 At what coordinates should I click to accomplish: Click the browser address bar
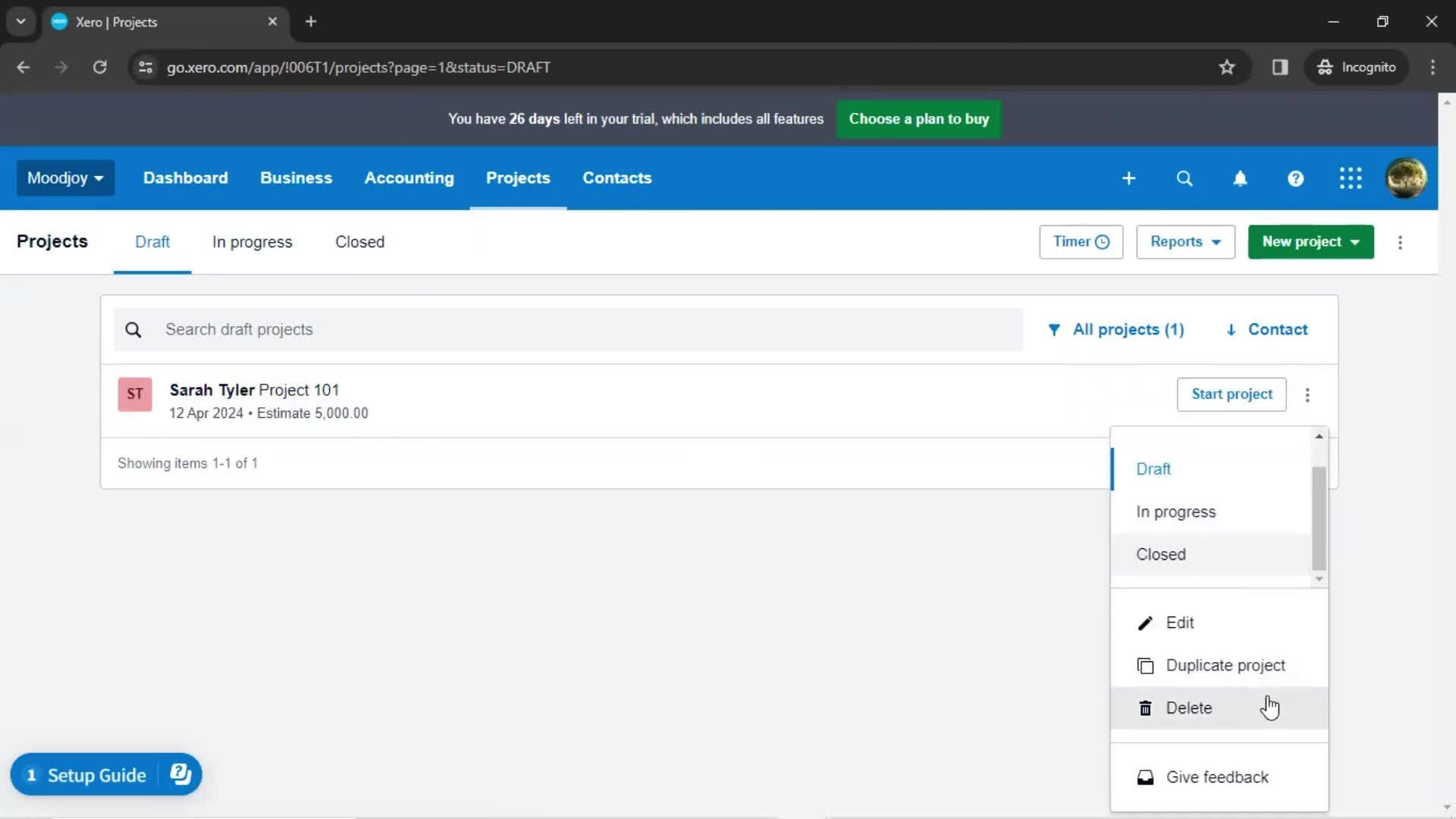[x=682, y=67]
